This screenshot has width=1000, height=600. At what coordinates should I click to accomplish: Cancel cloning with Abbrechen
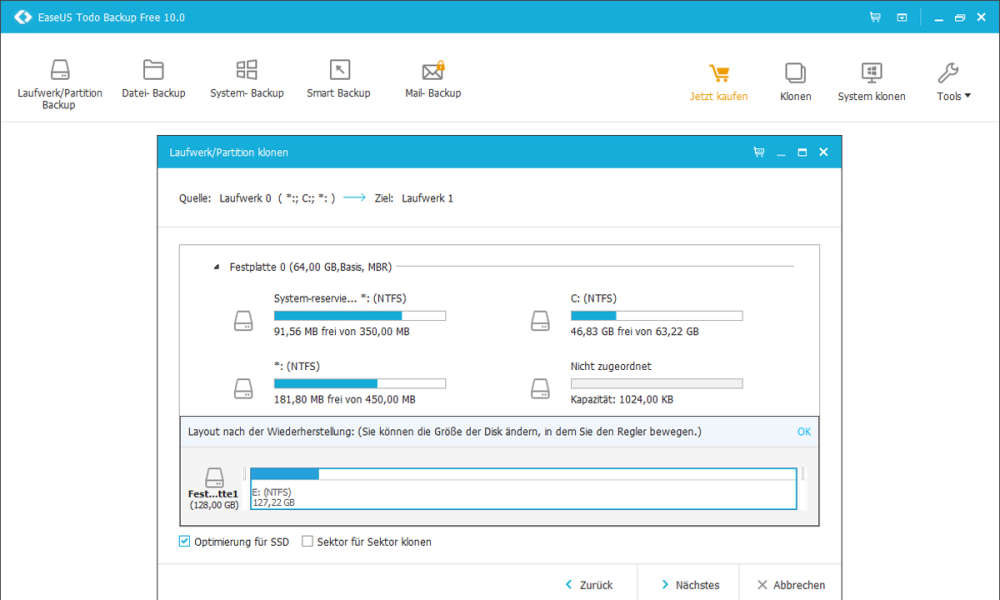[791, 585]
